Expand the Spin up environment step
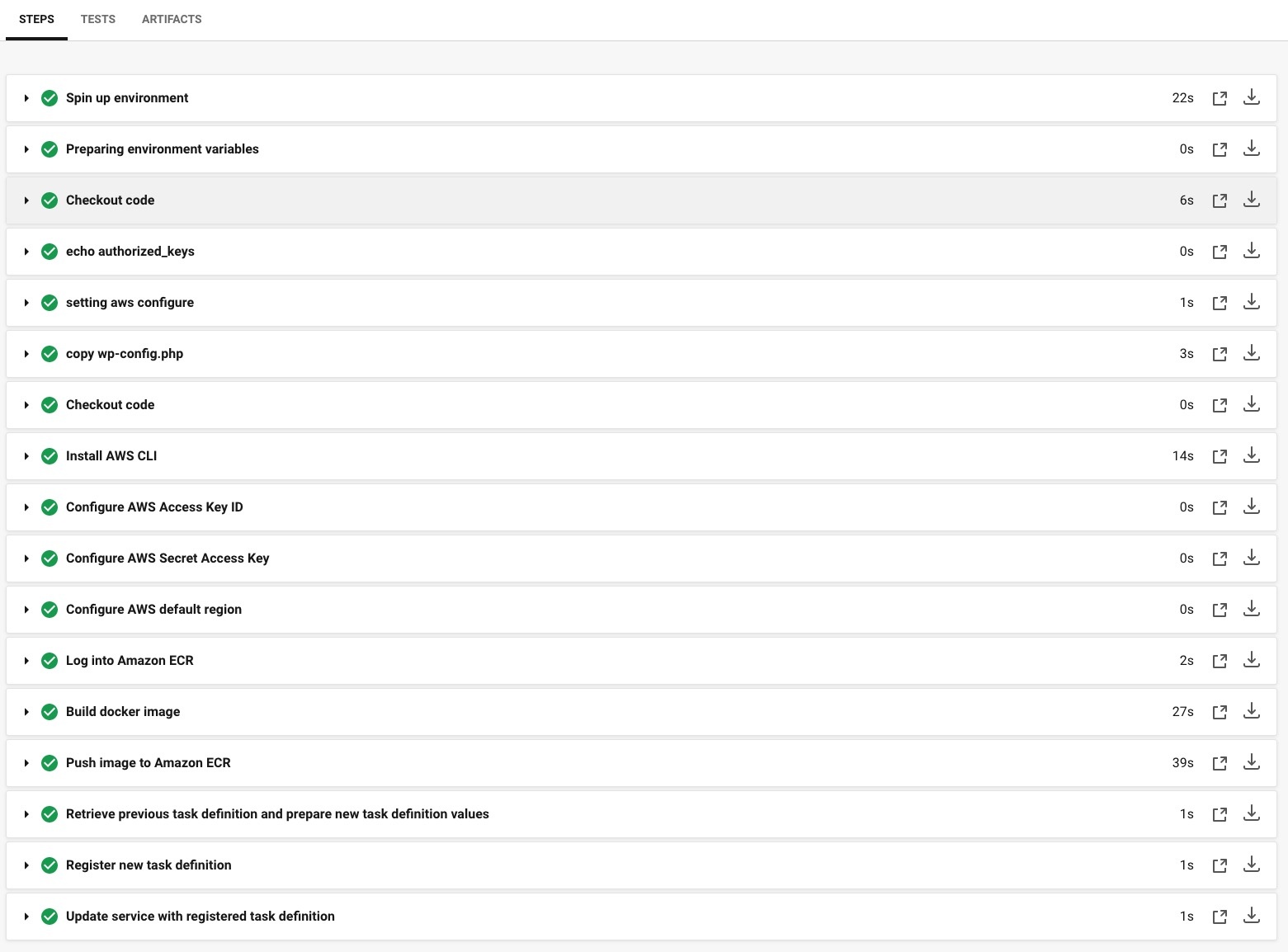The width and height of the screenshot is (1288, 952). point(26,98)
